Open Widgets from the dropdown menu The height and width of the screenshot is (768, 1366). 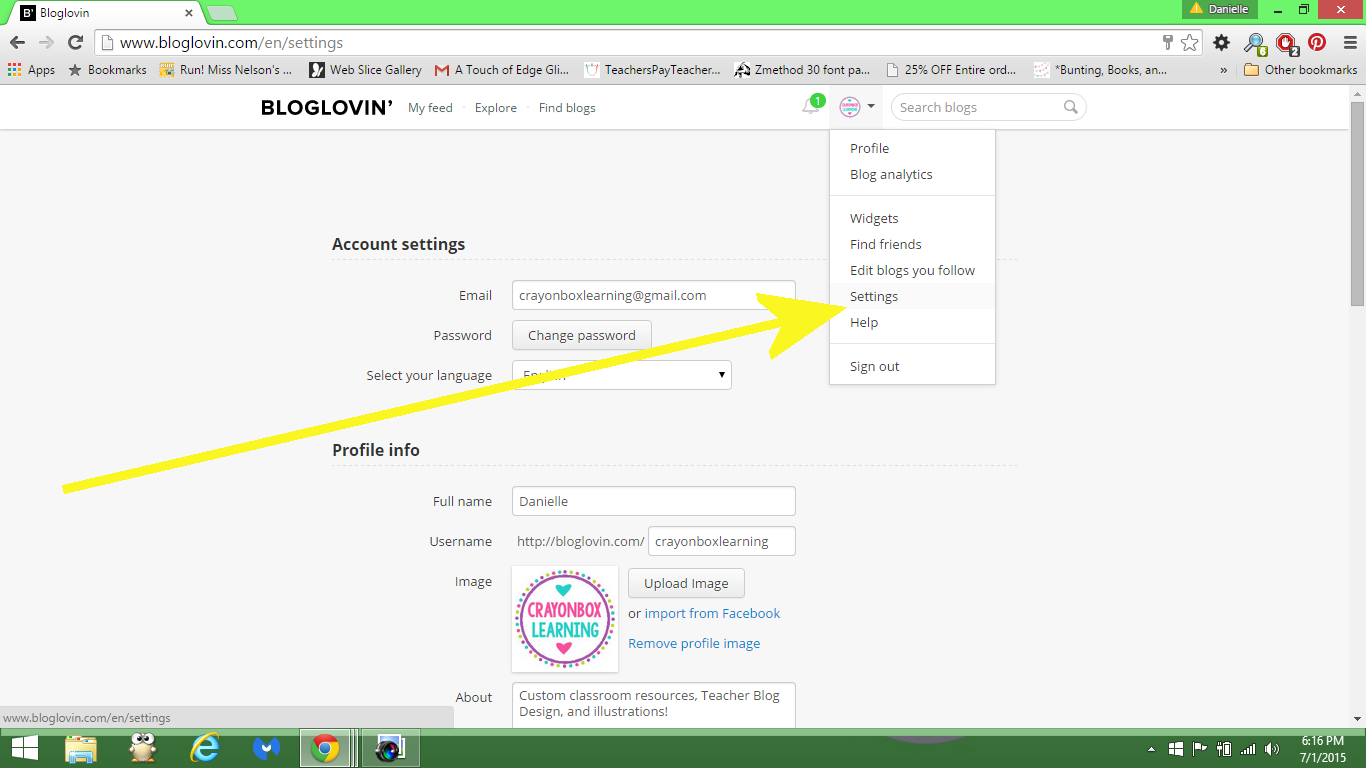912,218
